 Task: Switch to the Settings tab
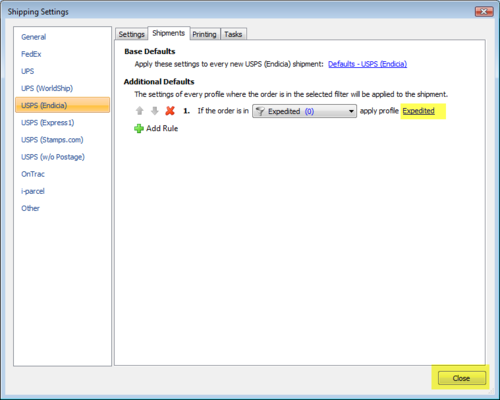pos(131,34)
